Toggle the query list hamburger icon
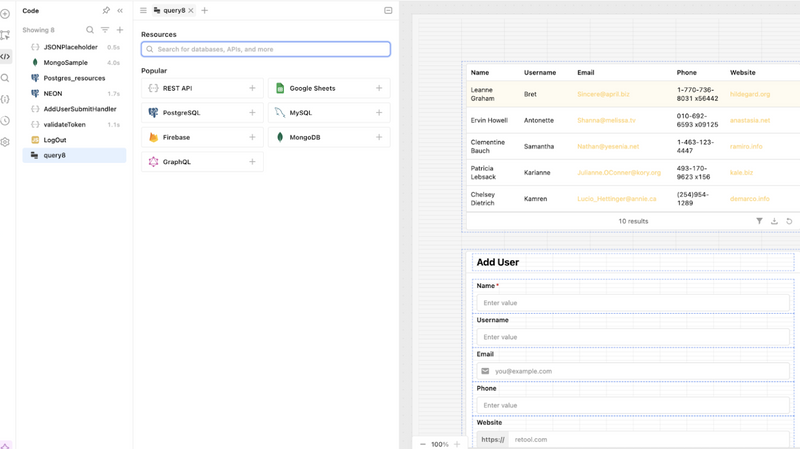 [143, 10]
